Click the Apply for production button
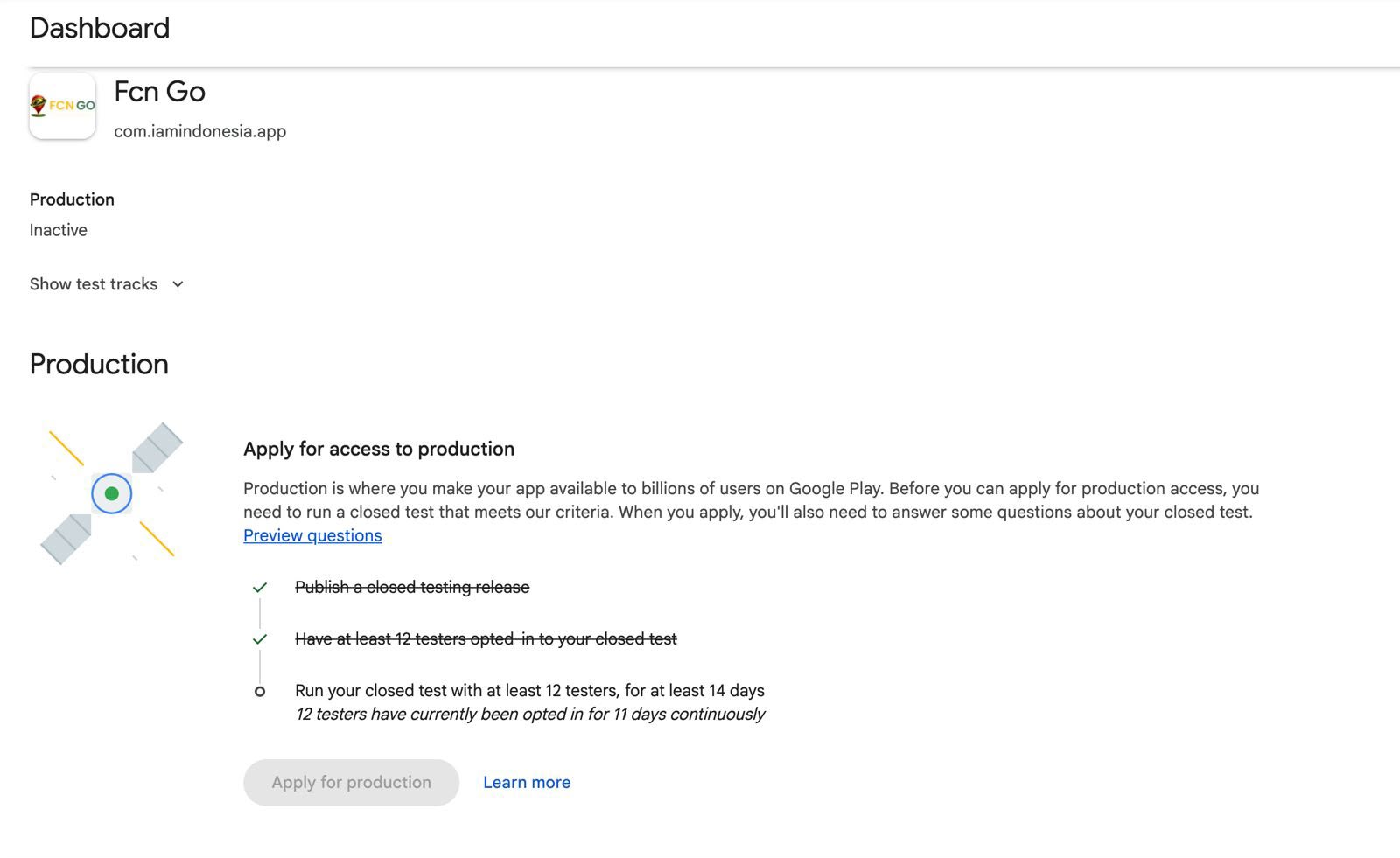 [x=351, y=783]
